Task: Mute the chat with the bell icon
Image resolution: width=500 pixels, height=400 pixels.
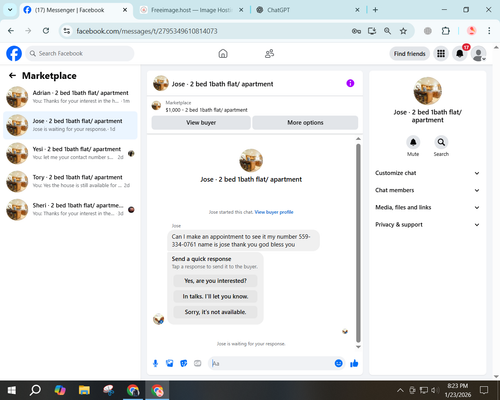Action: tap(413, 142)
